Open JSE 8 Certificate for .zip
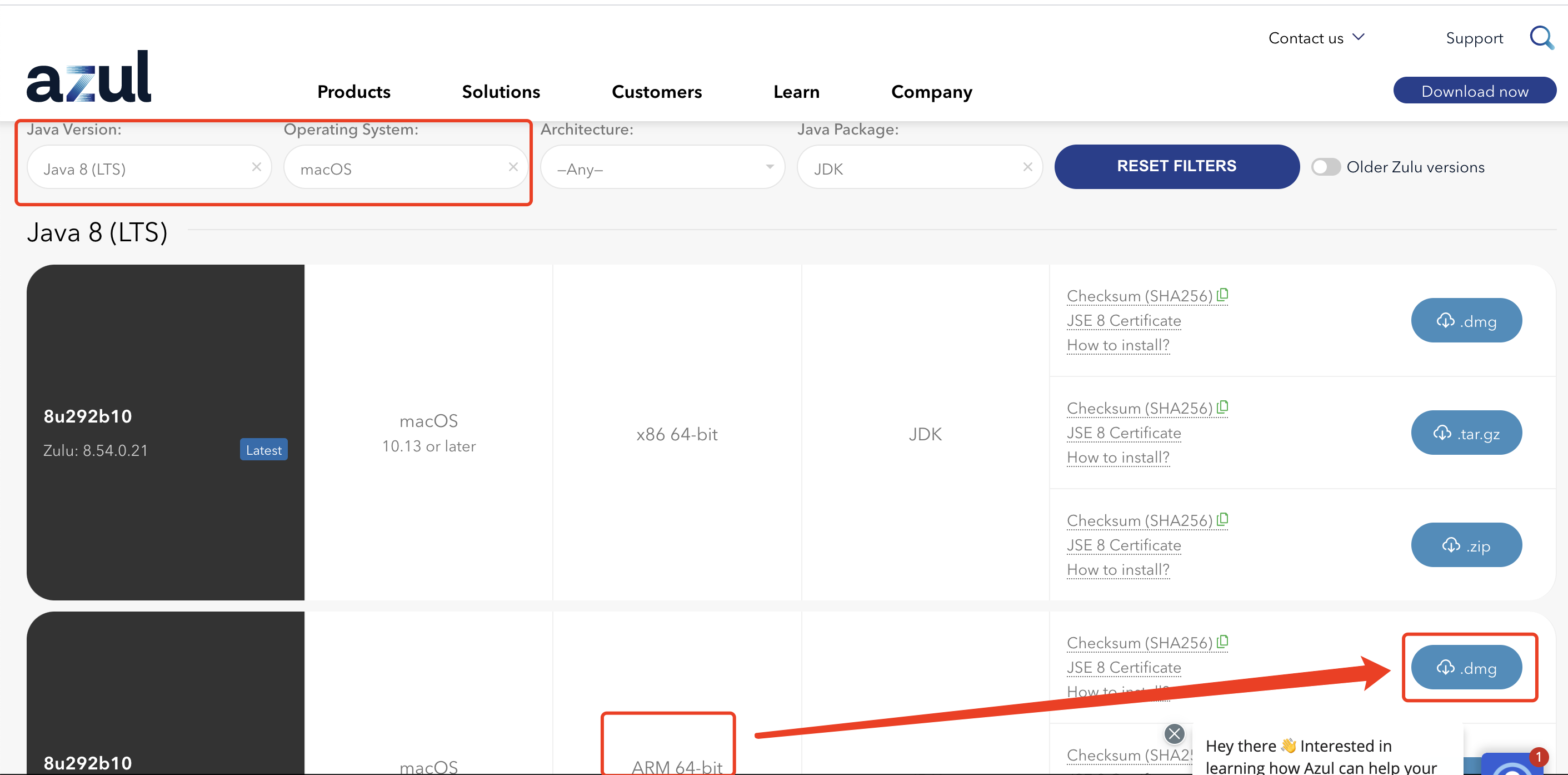The width and height of the screenshot is (1568, 775). coord(1123,545)
